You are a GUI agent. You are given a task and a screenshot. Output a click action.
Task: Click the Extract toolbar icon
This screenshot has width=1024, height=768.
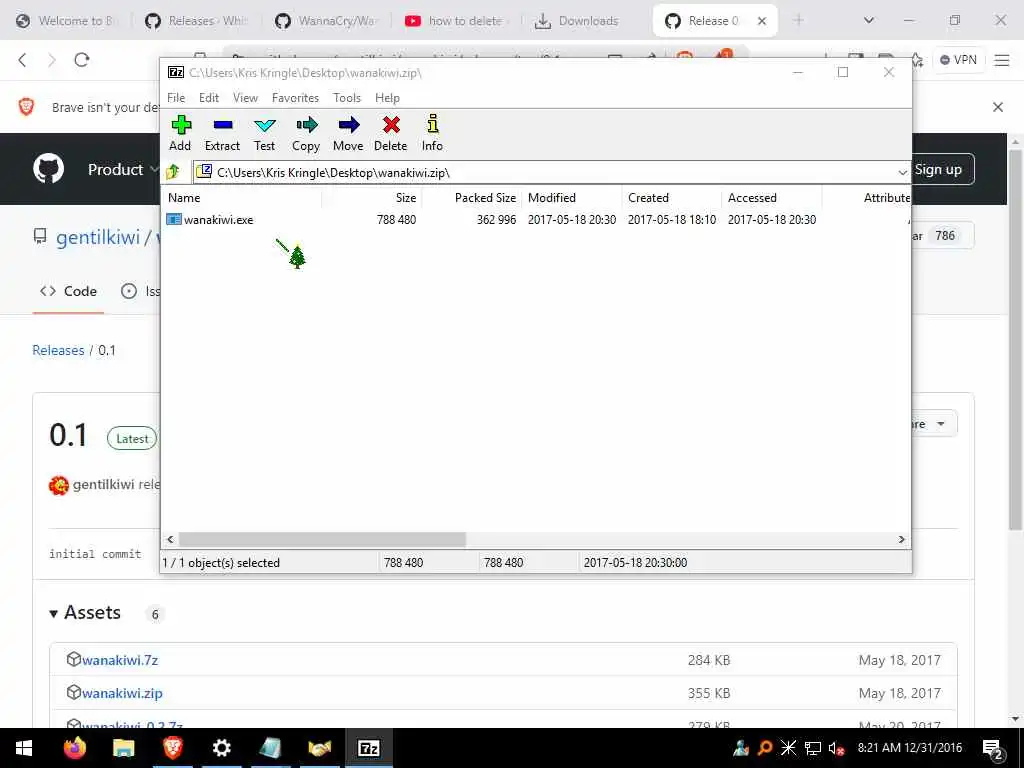tap(223, 133)
